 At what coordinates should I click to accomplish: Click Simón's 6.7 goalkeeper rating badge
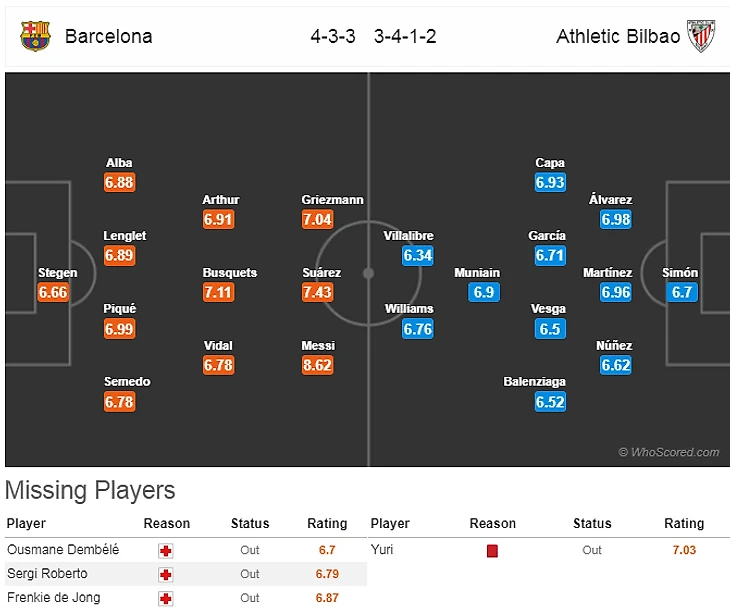[x=681, y=292]
